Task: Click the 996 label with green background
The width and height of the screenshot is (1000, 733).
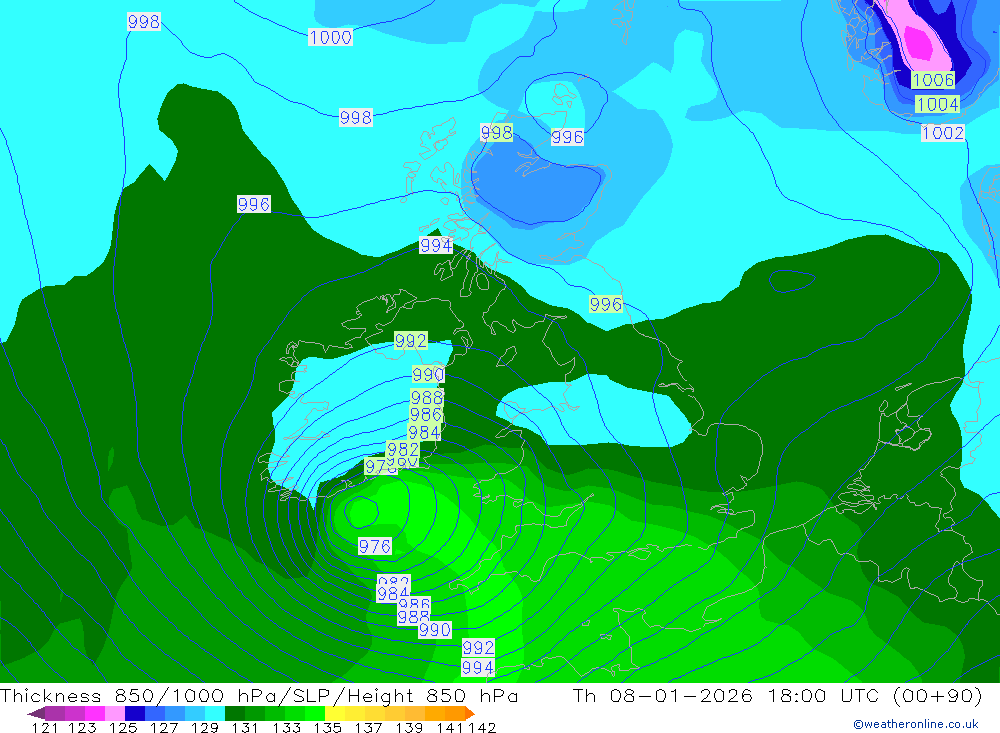Action: click(x=606, y=304)
